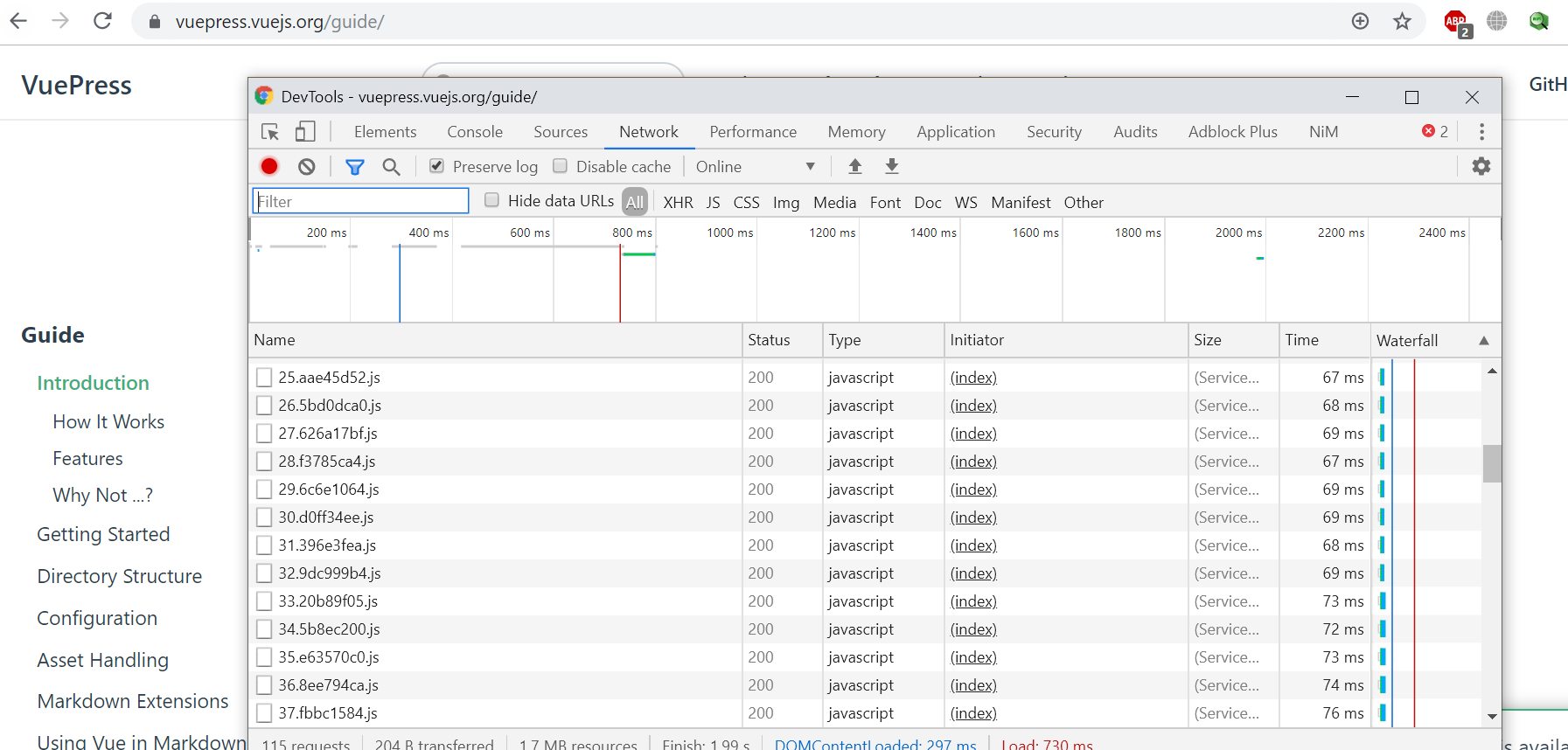Filter requests by Font type

click(885, 203)
